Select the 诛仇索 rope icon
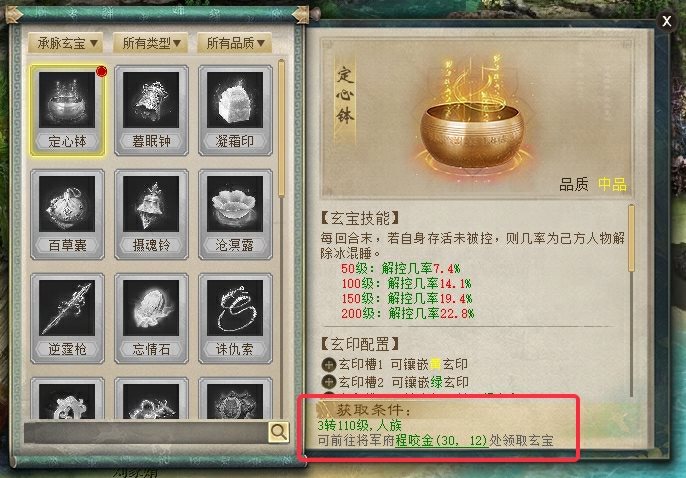 [235, 318]
